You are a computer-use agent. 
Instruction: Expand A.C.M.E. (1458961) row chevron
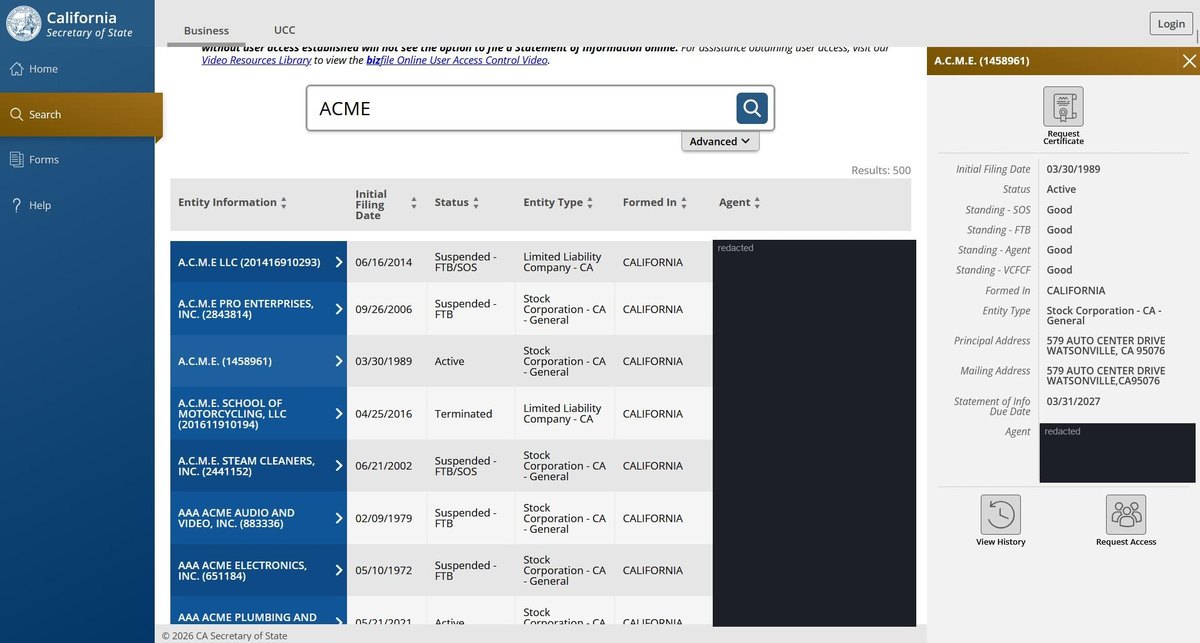tap(338, 361)
